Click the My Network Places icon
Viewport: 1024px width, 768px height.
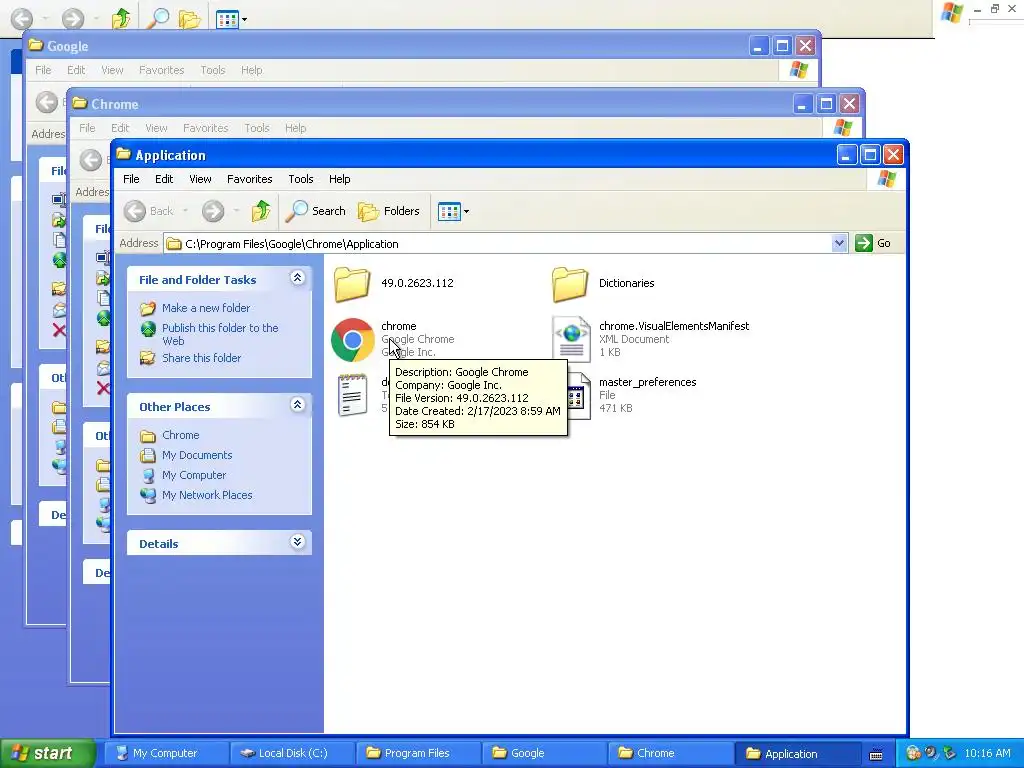click(148, 495)
